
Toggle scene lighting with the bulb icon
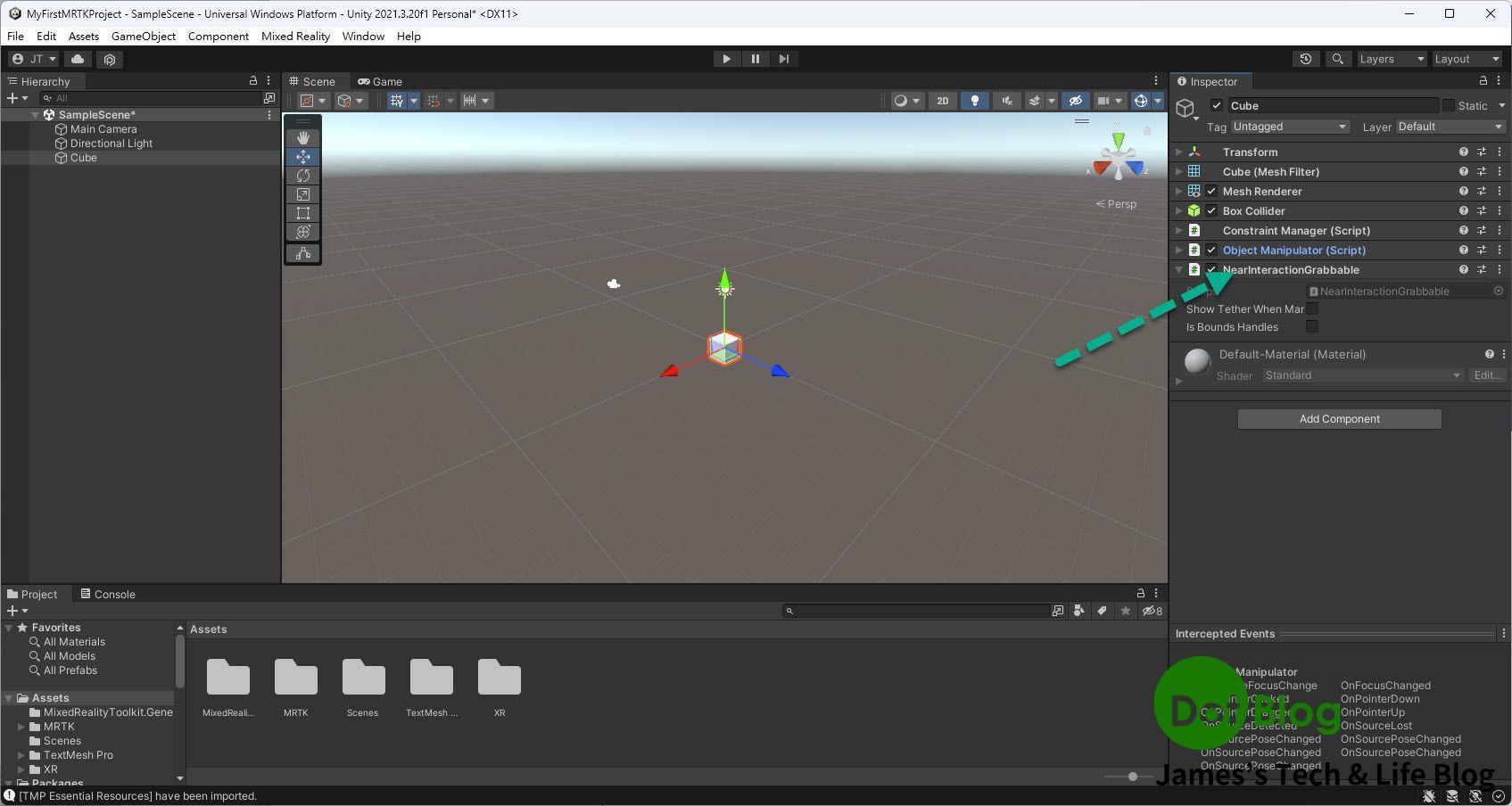974,100
